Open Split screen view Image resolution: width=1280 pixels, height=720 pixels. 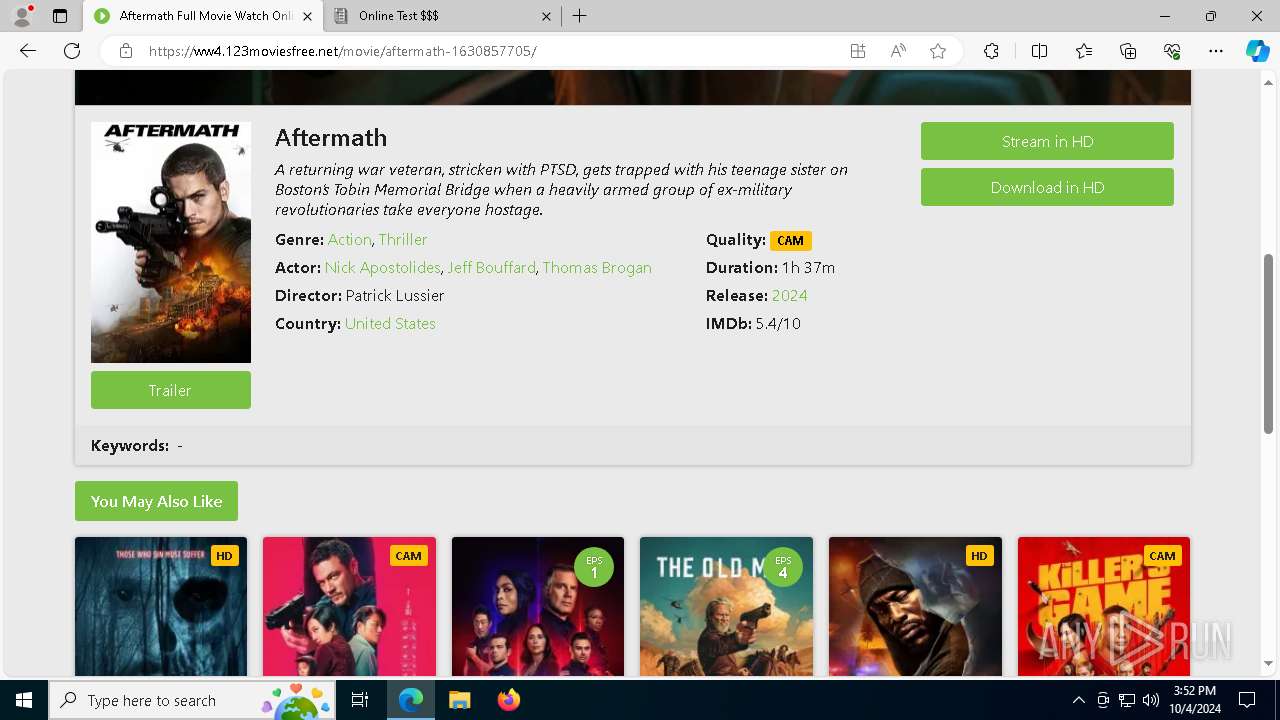(1039, 51)
